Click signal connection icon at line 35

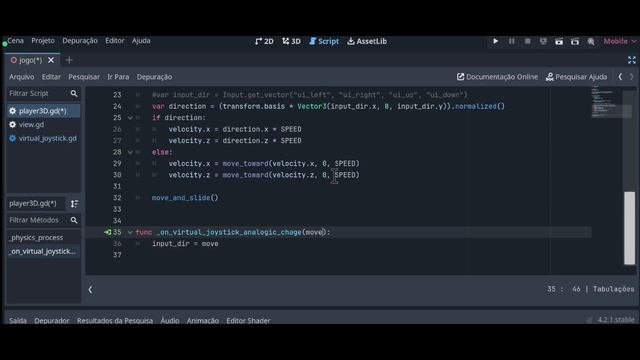(x=107, y=232)
